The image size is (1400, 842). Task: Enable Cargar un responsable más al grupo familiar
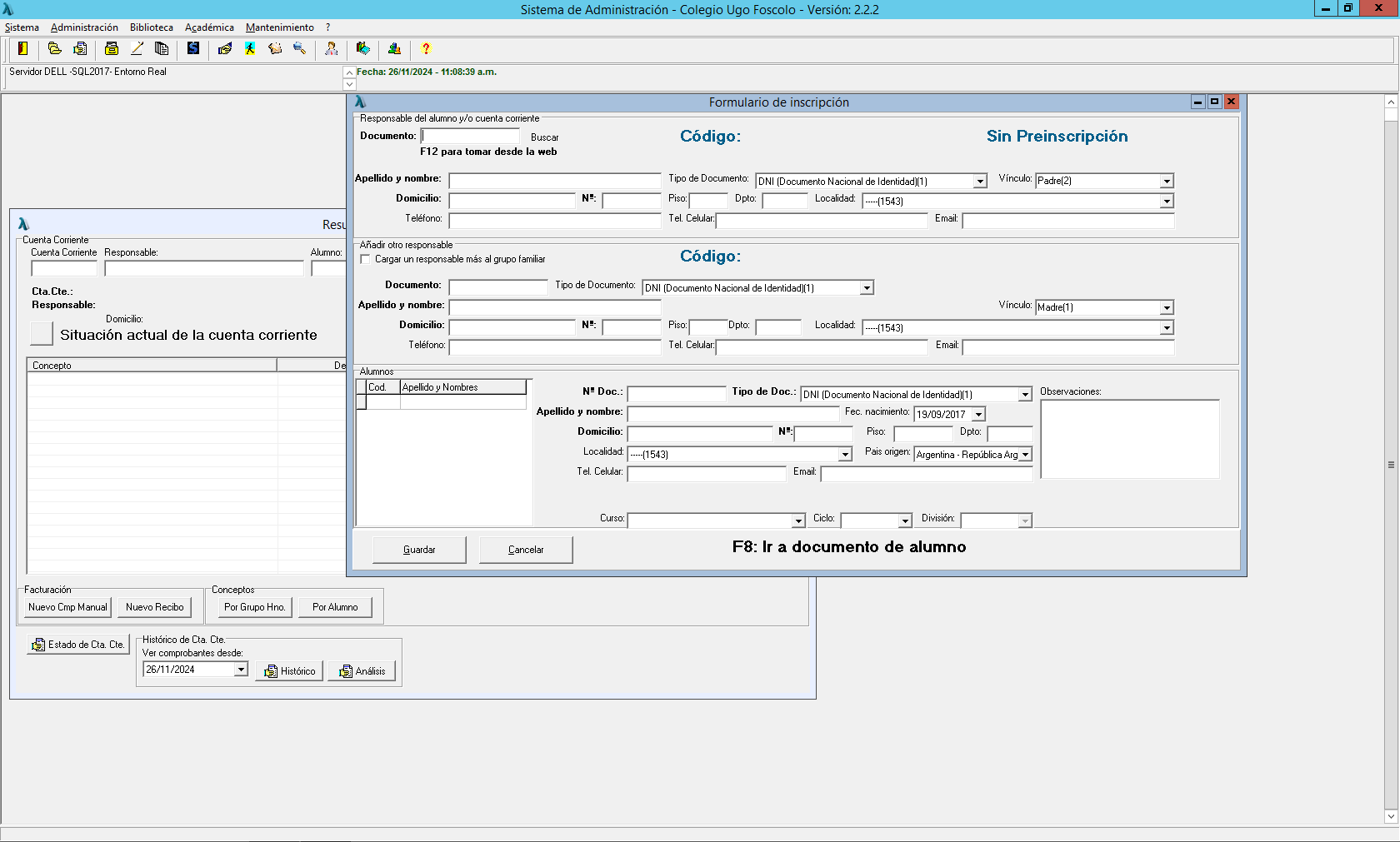[x=365, y=259]
